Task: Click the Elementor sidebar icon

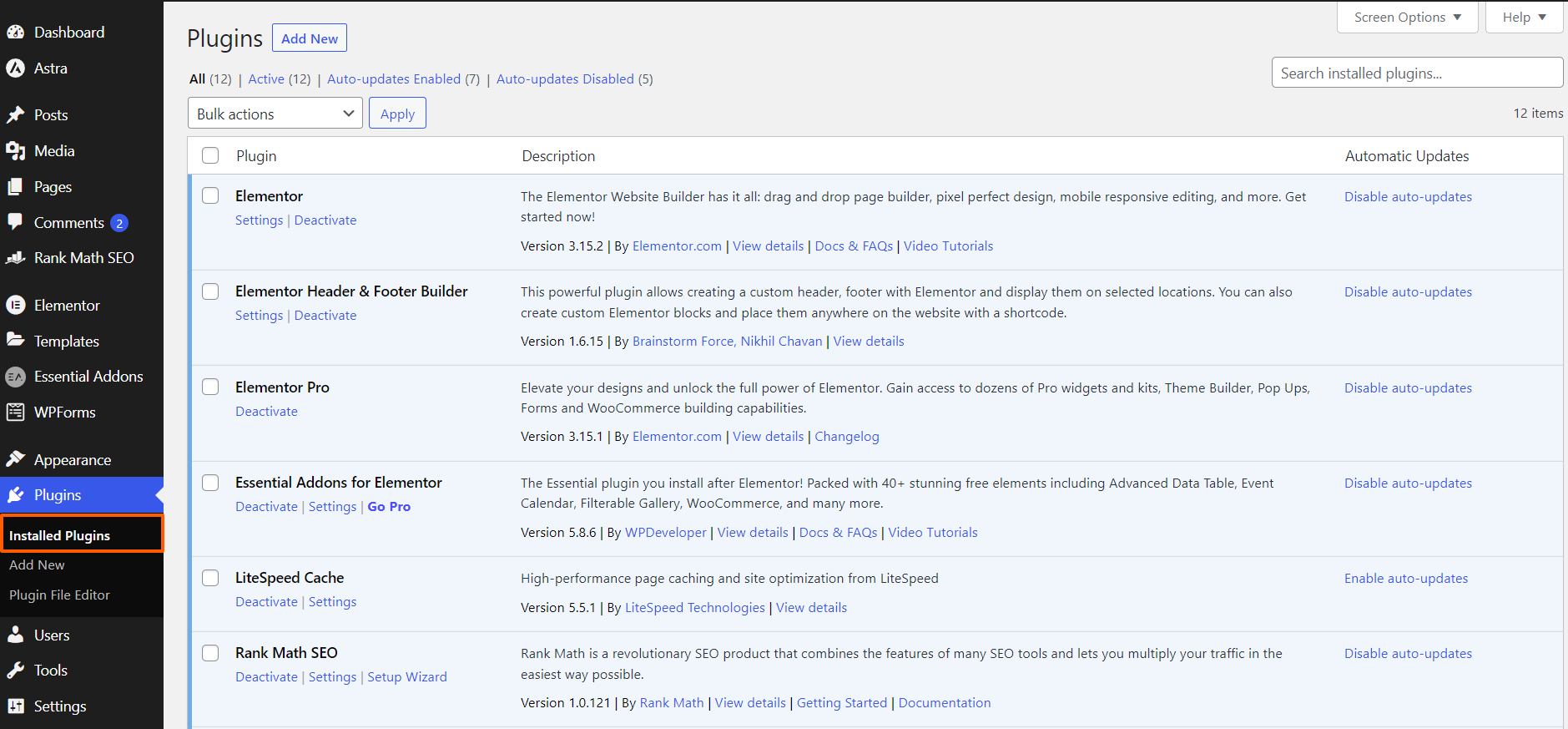Action: pos(16,306)
